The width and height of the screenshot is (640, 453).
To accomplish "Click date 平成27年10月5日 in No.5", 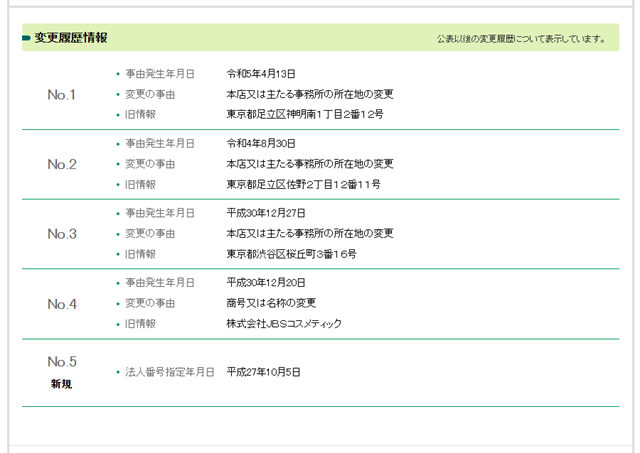I will (263, 372).
